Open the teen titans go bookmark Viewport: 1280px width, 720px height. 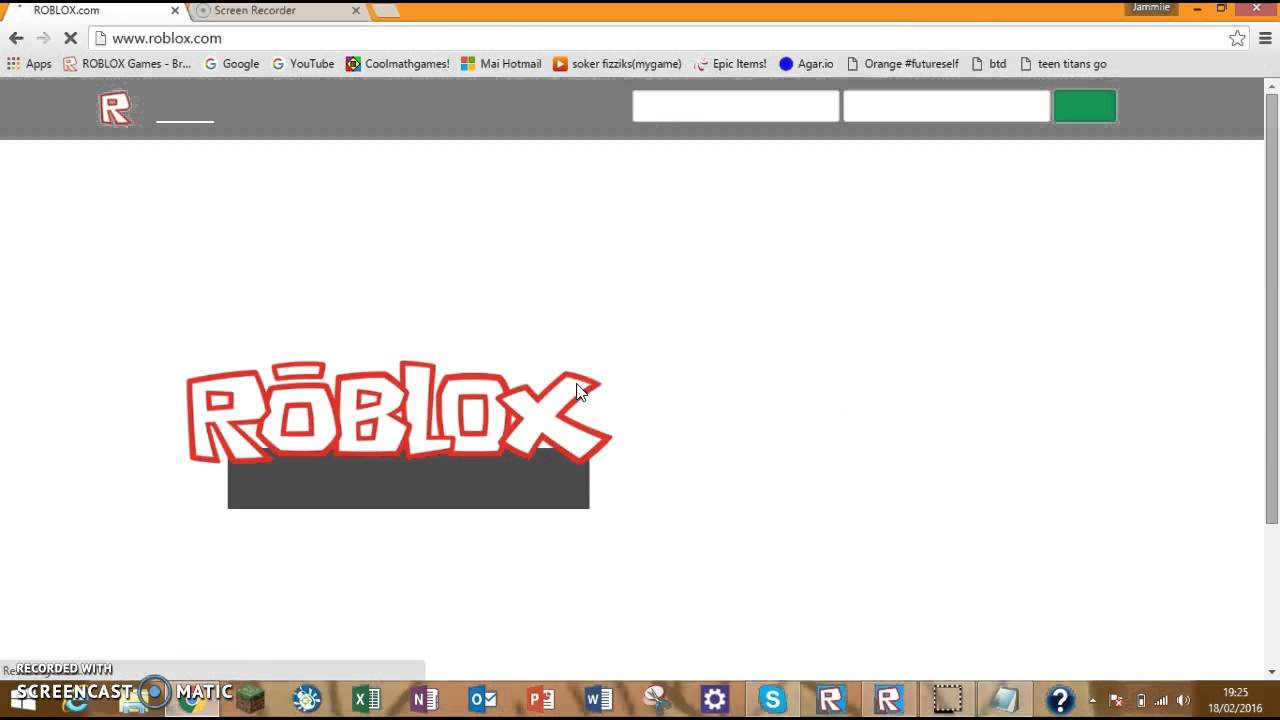1063,63
